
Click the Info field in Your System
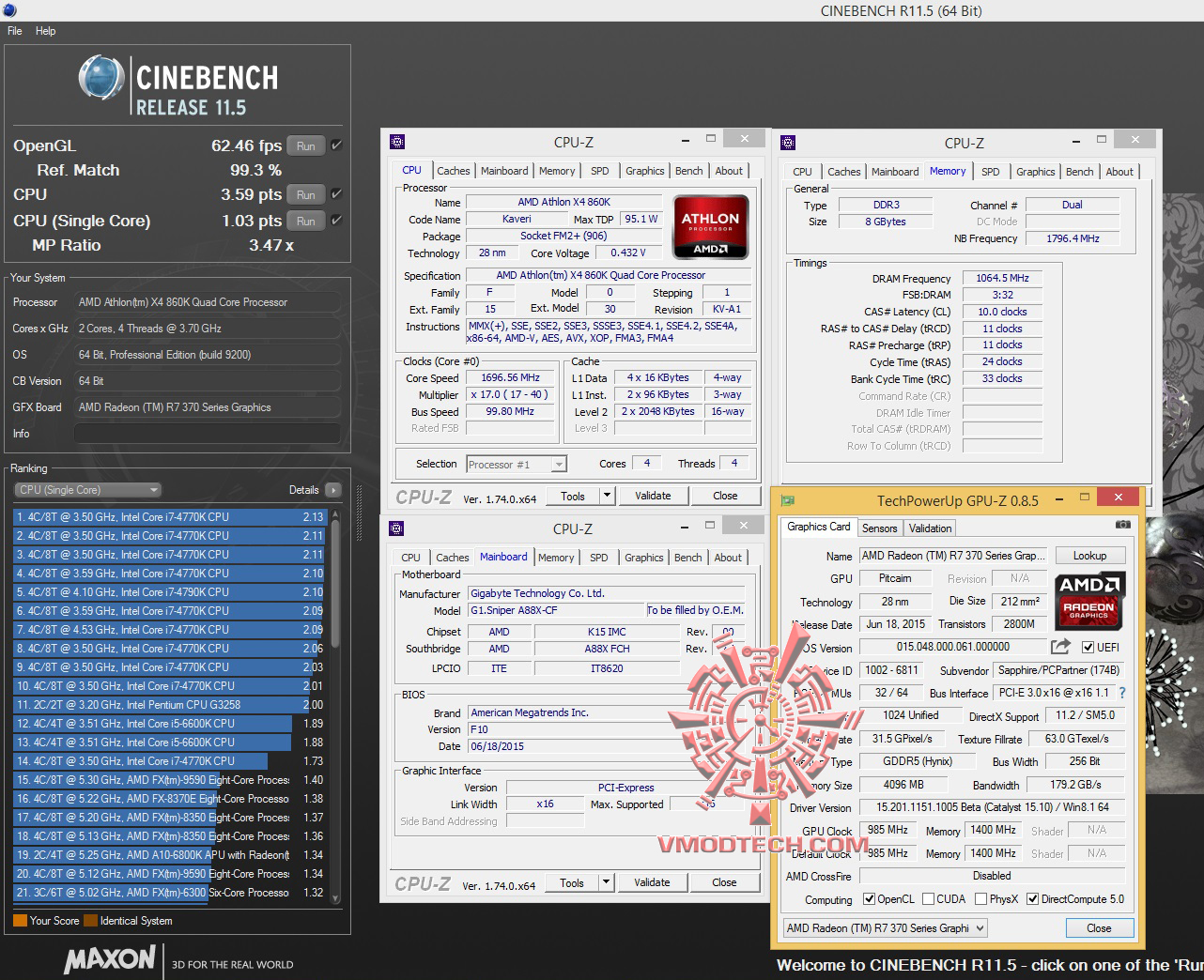207,434
